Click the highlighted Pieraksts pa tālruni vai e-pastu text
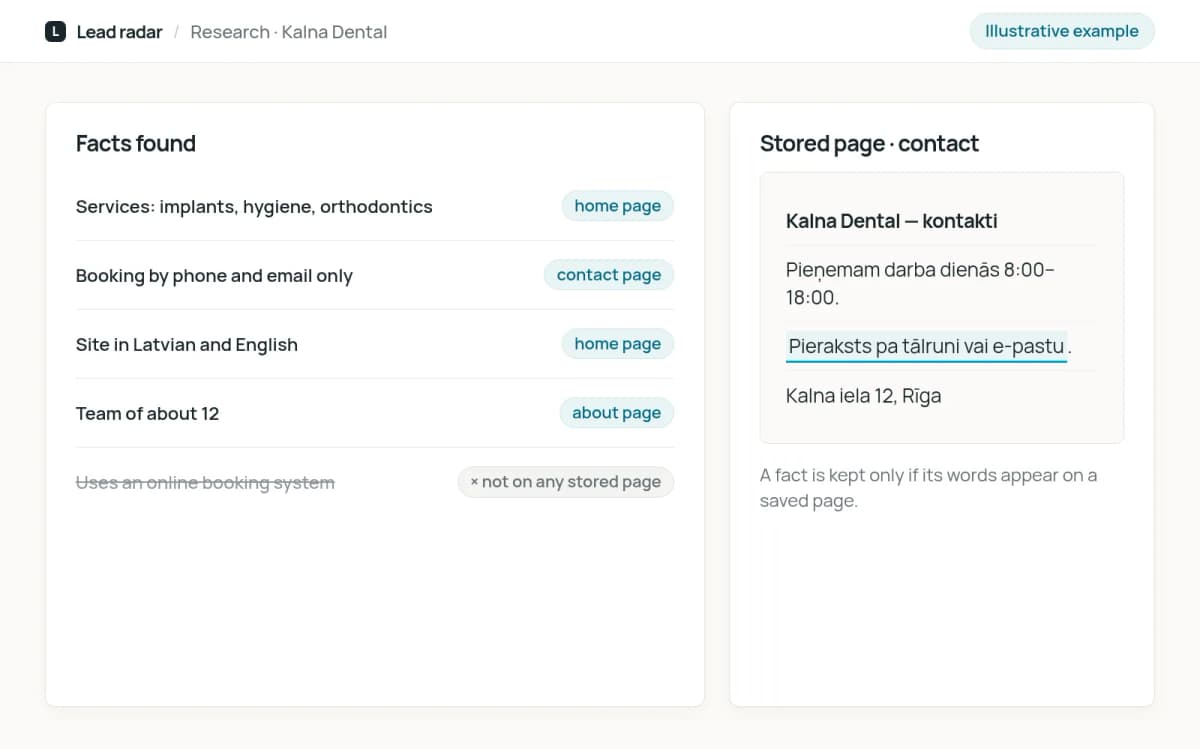This screenshot has width=1200, height=749. pos(926,346)
